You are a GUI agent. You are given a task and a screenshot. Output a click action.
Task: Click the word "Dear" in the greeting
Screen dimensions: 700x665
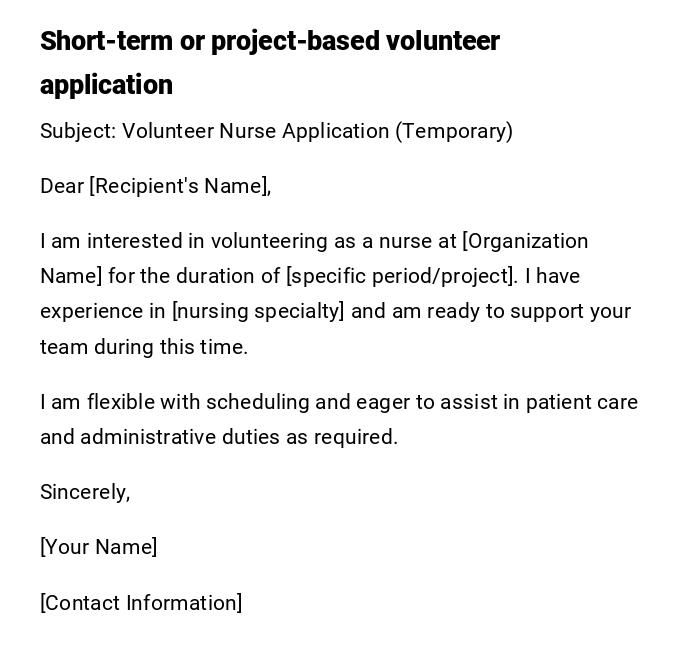[x=62, y=186]
